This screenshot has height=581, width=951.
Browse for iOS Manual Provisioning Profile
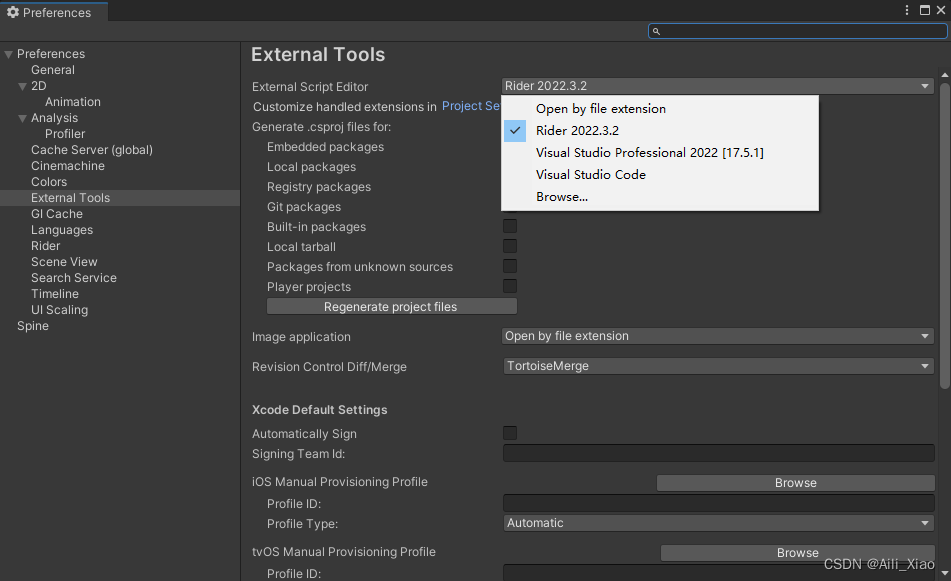point(795,483)
